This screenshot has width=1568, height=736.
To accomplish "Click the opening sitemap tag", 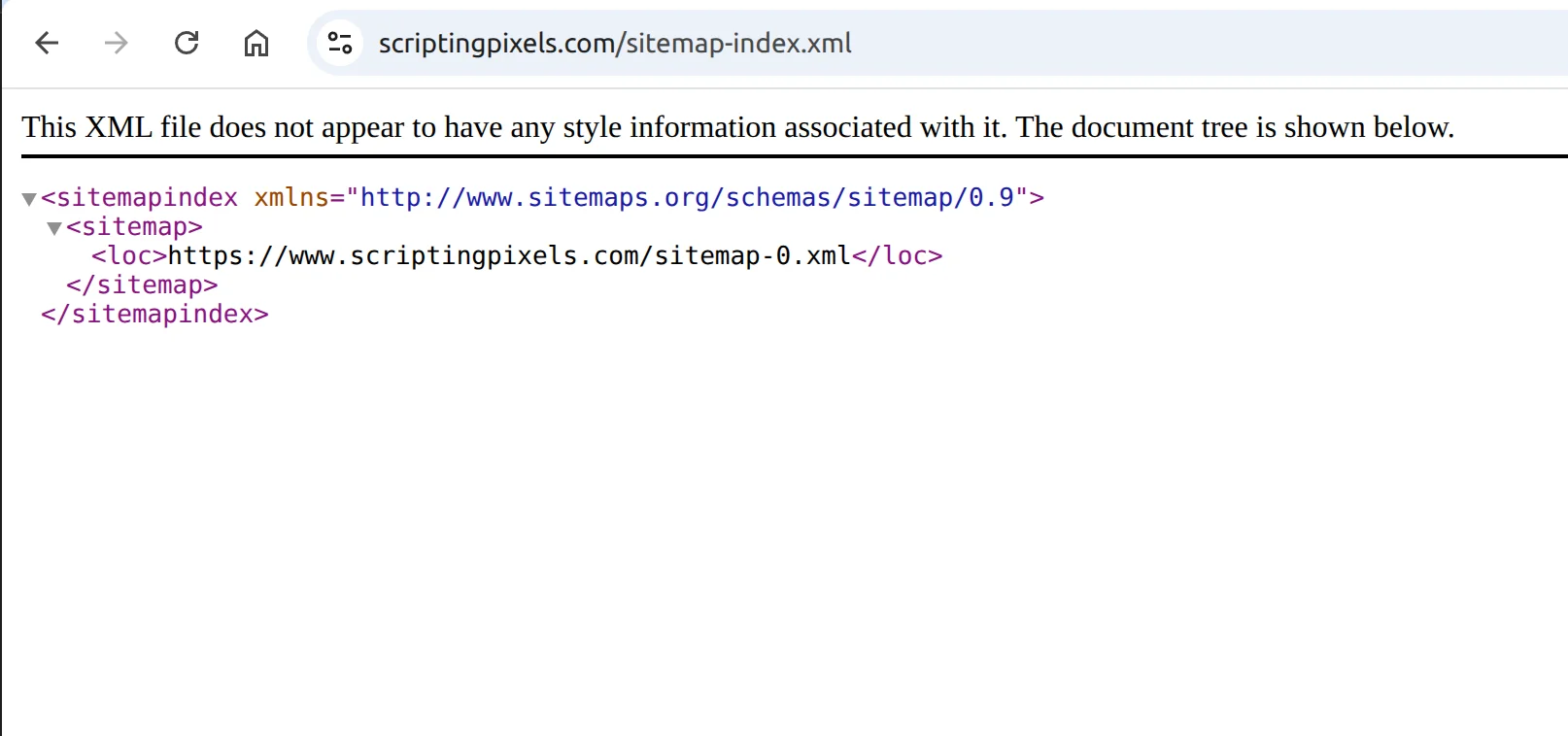I will (134, 226).
